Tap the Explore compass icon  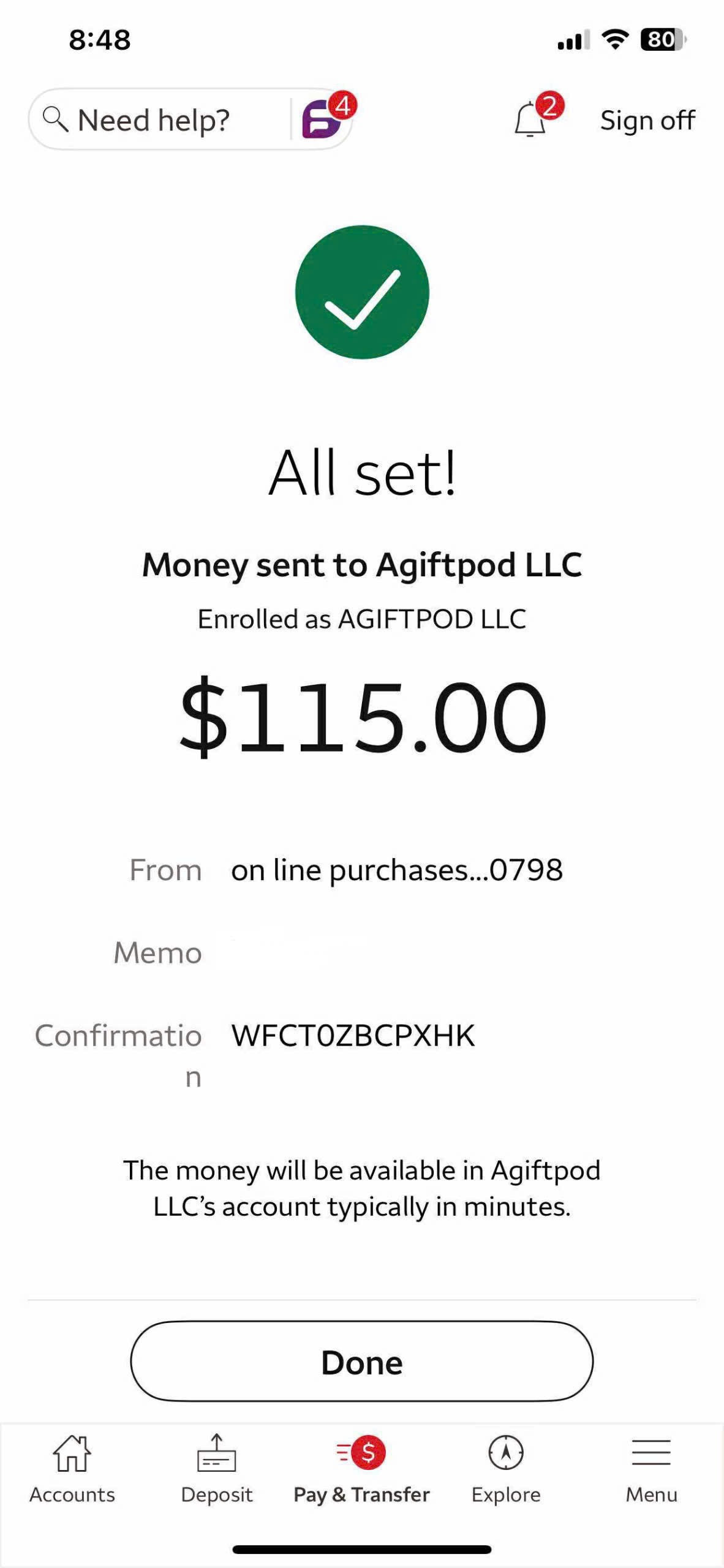(x=506, y=1452)
